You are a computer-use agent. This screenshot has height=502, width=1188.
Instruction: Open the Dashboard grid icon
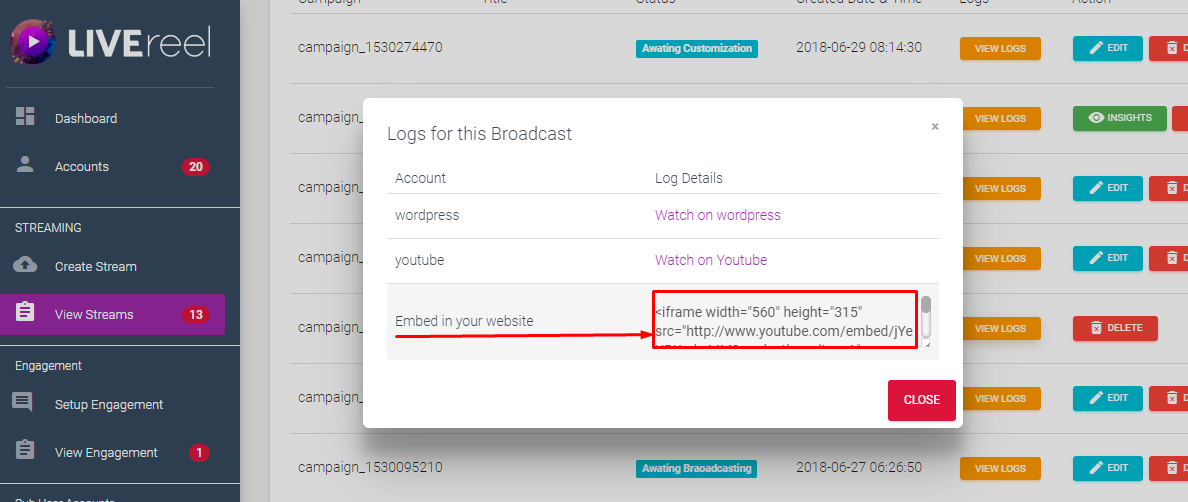coord(25,117)
